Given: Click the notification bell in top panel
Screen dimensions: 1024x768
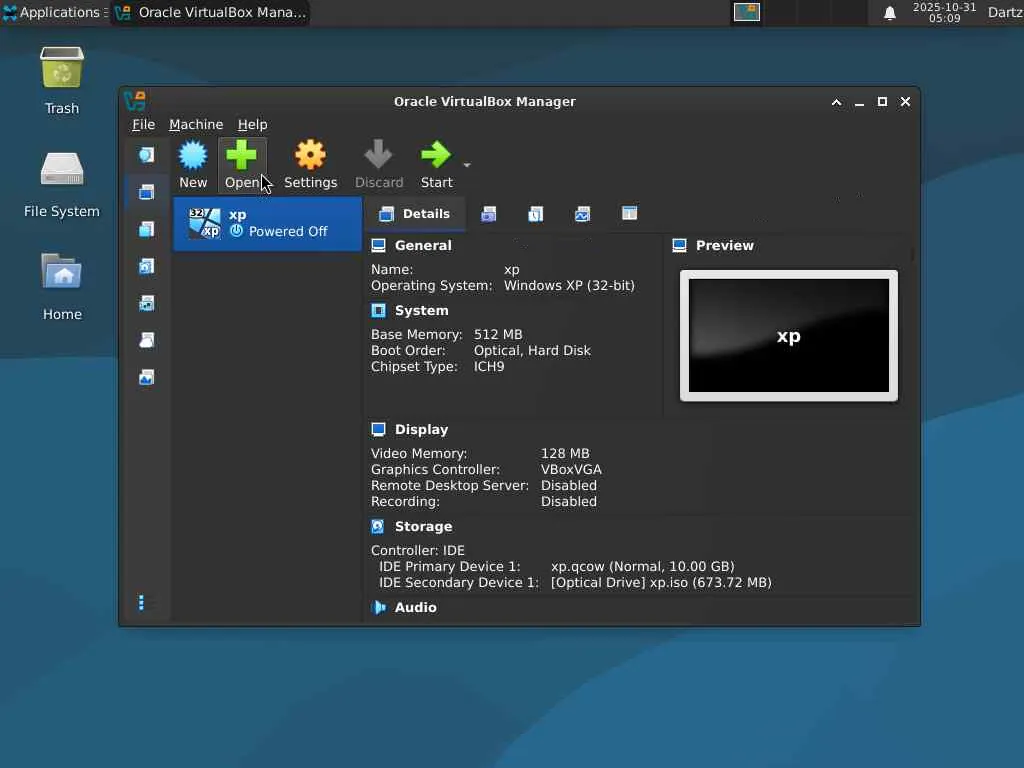Looking at the screenshot, I should 889,13.
